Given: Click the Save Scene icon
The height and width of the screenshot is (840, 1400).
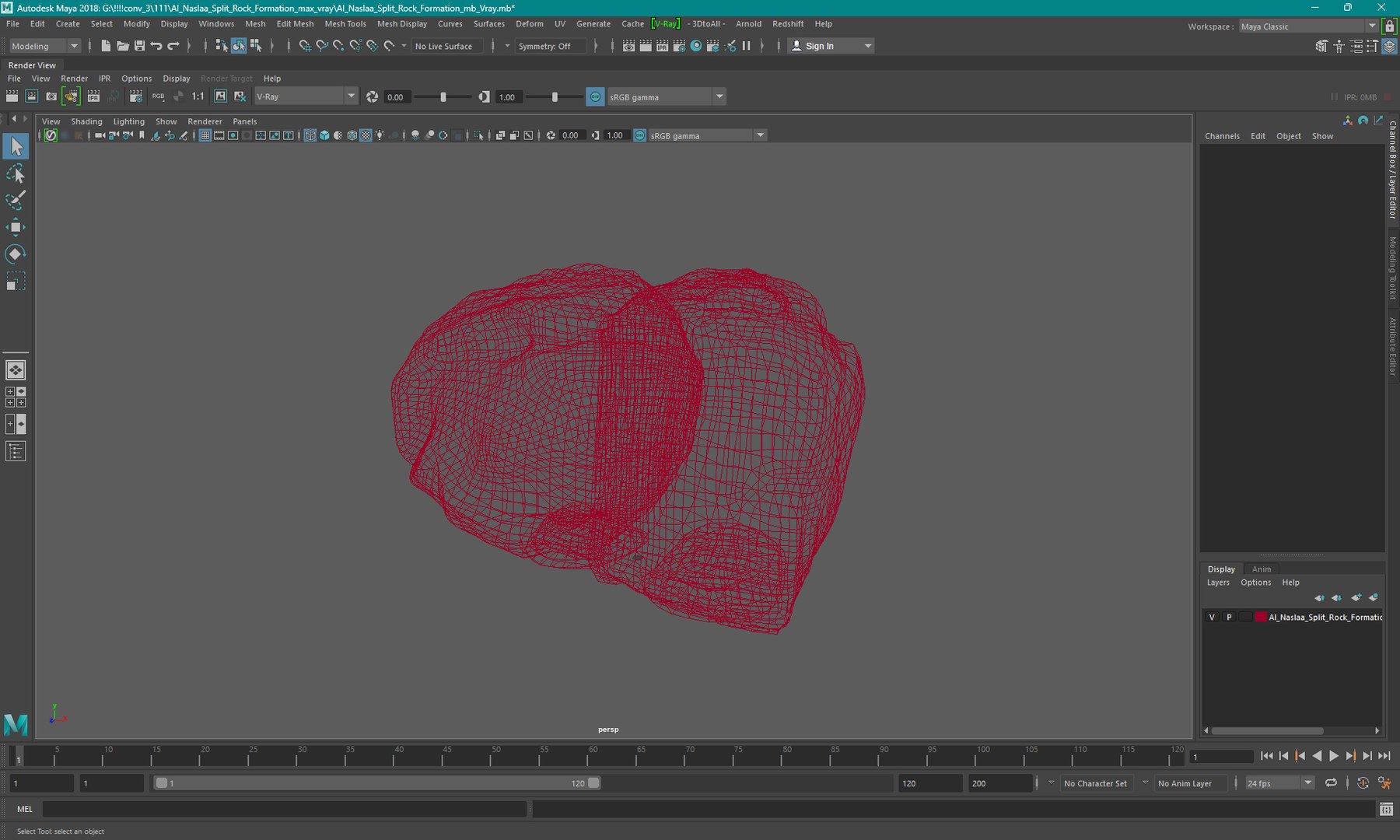Looking at the screenshot, I should click(x=139, y=46).
